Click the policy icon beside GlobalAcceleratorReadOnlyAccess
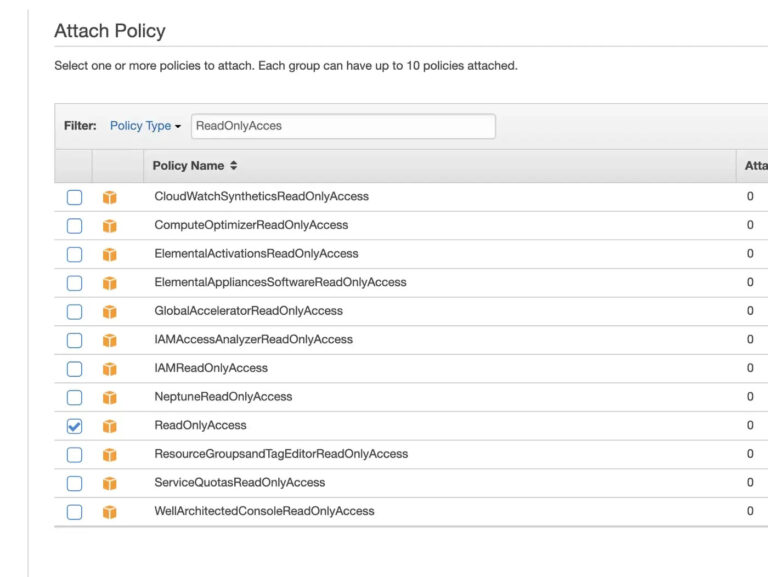 point(110,311)
